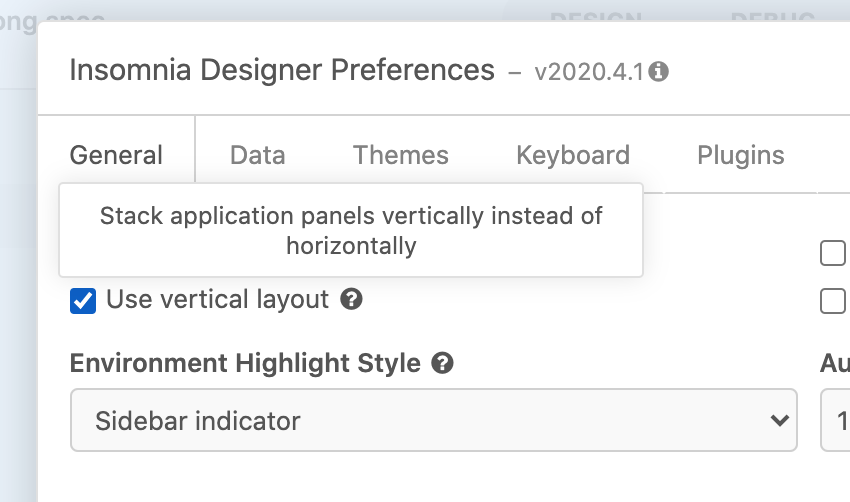This screenshot has width=850, height=502.
Task: Click the Insomnia Designer Preferences title
Action: 282,70
